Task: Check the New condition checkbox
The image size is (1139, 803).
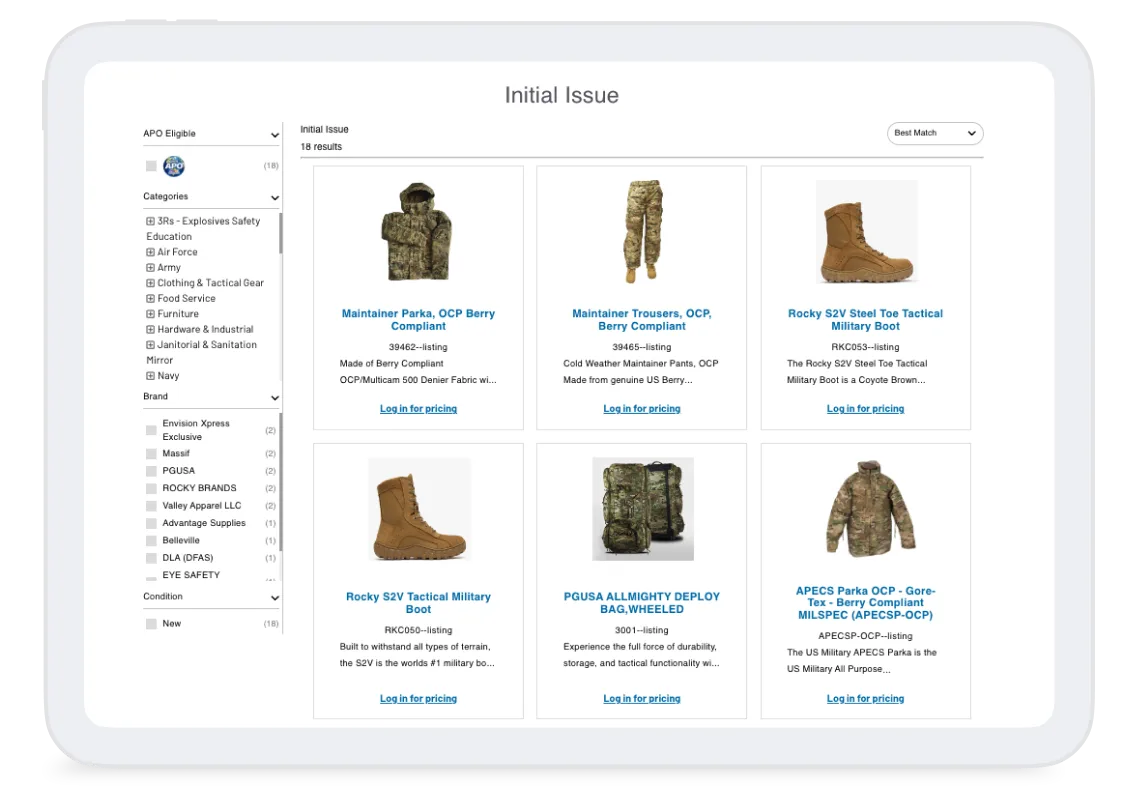Action: coord(151,624)
